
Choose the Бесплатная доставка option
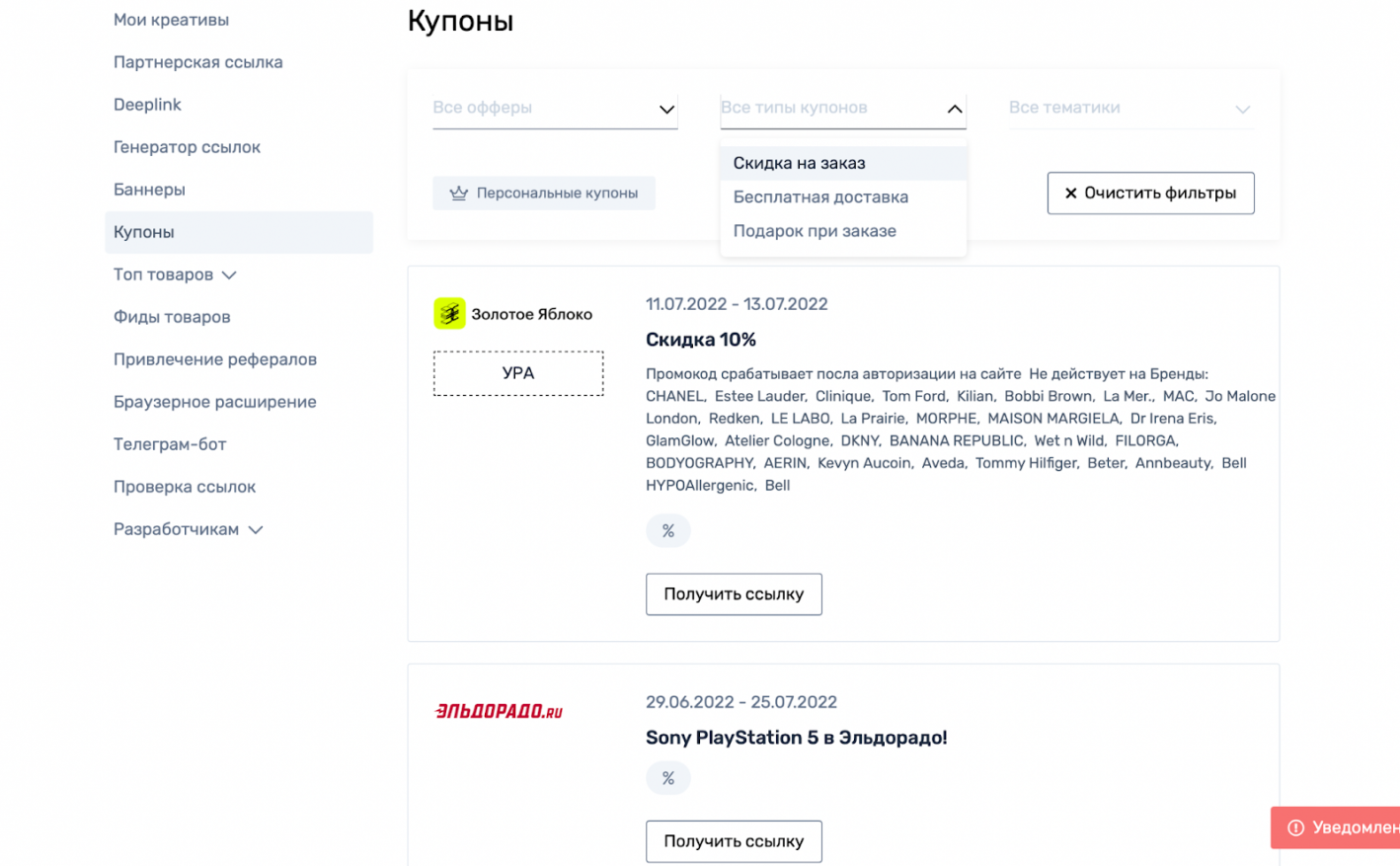843,197
